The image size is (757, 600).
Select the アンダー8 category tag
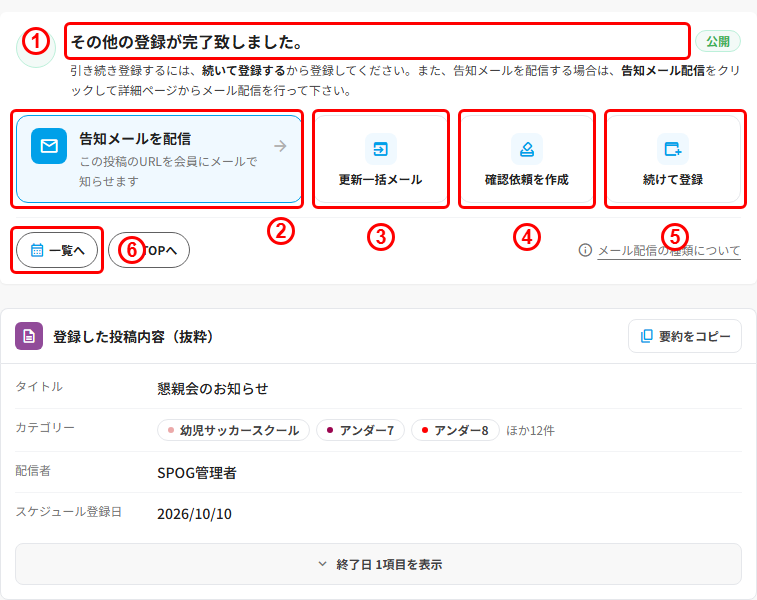[x=455, y=430]
